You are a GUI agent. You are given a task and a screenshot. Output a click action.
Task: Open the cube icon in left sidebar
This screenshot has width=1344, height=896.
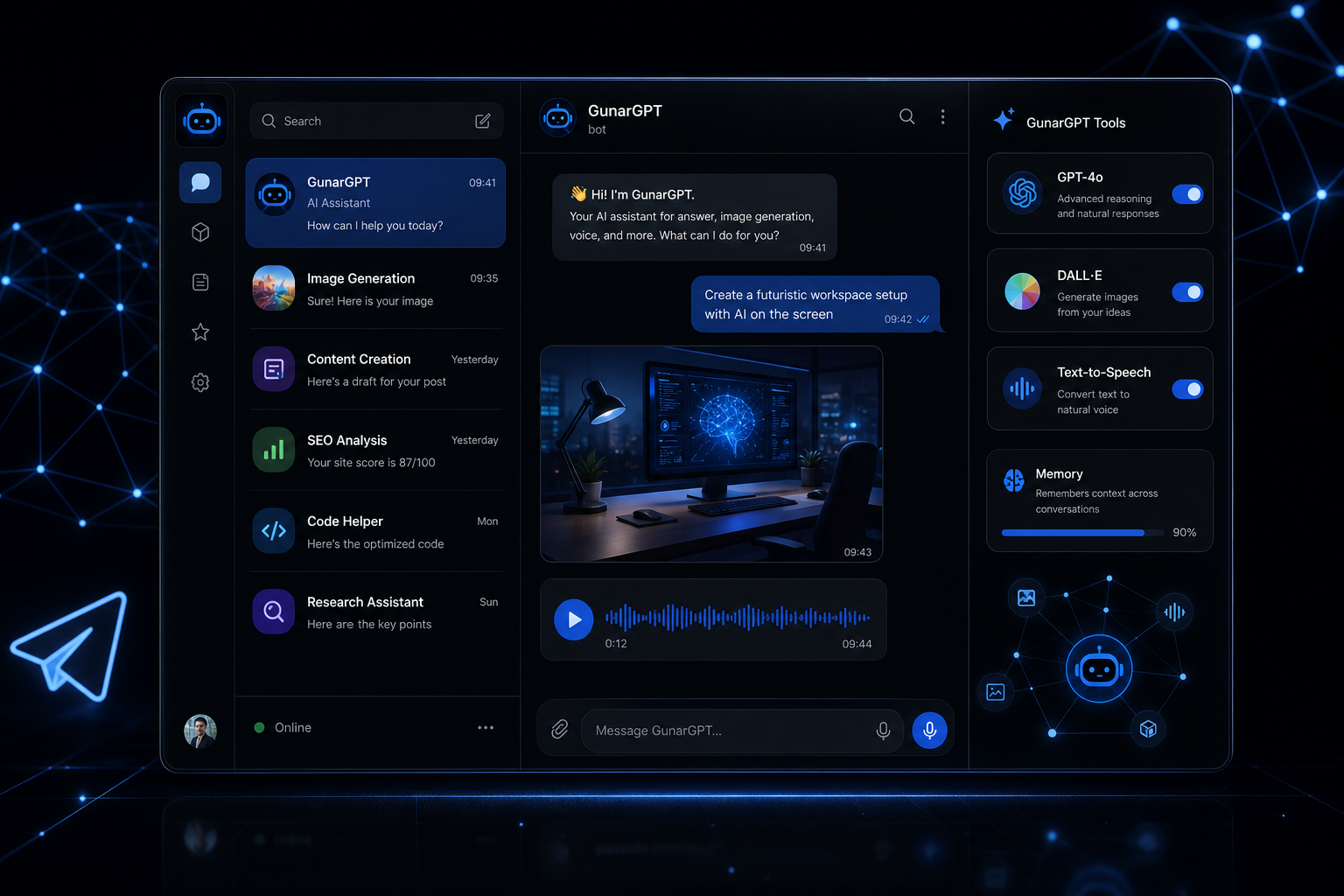(200, 232)
